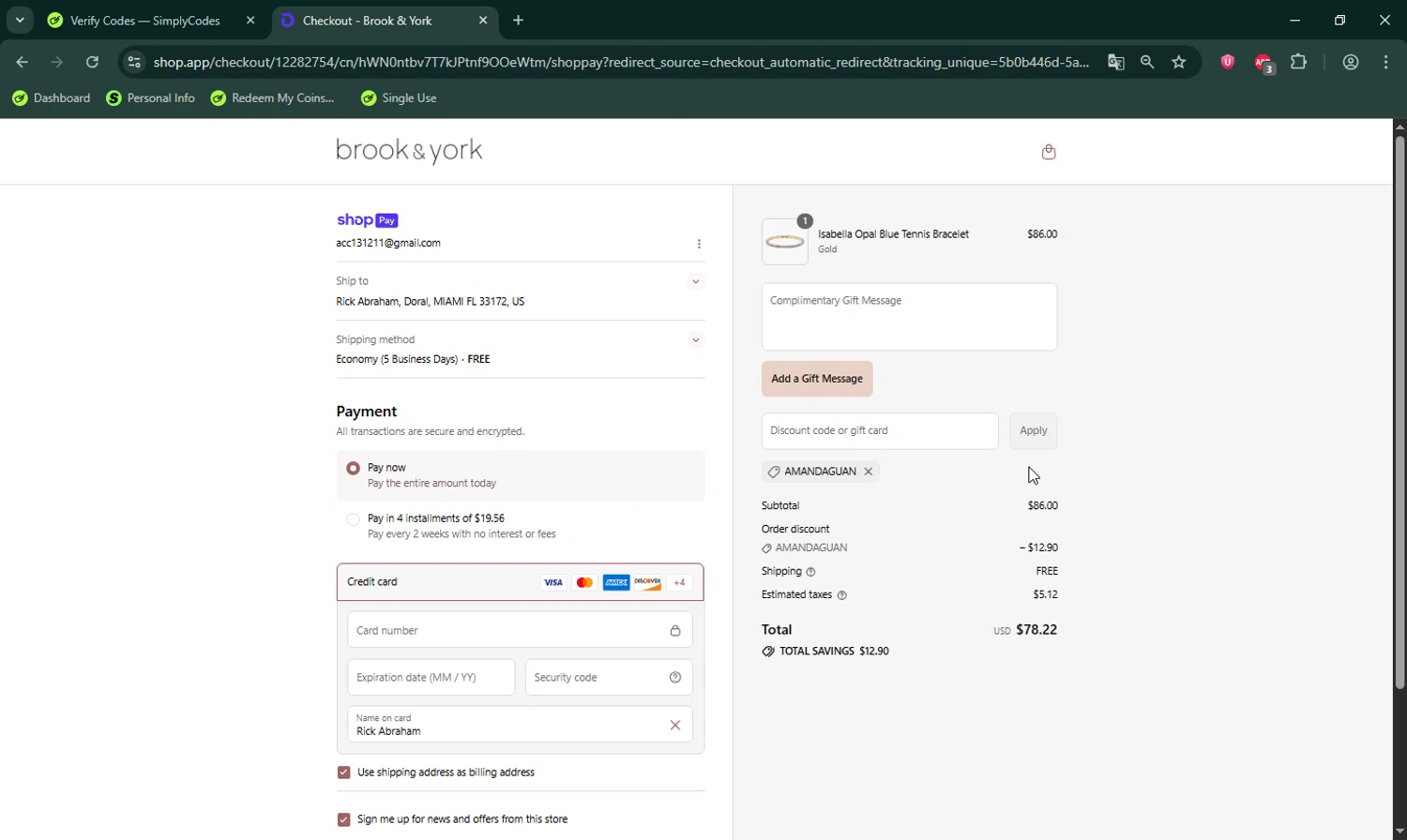1407x840 pixels.
Task: Click the acc131211@gmail.com email text
Action: [388, 244]
